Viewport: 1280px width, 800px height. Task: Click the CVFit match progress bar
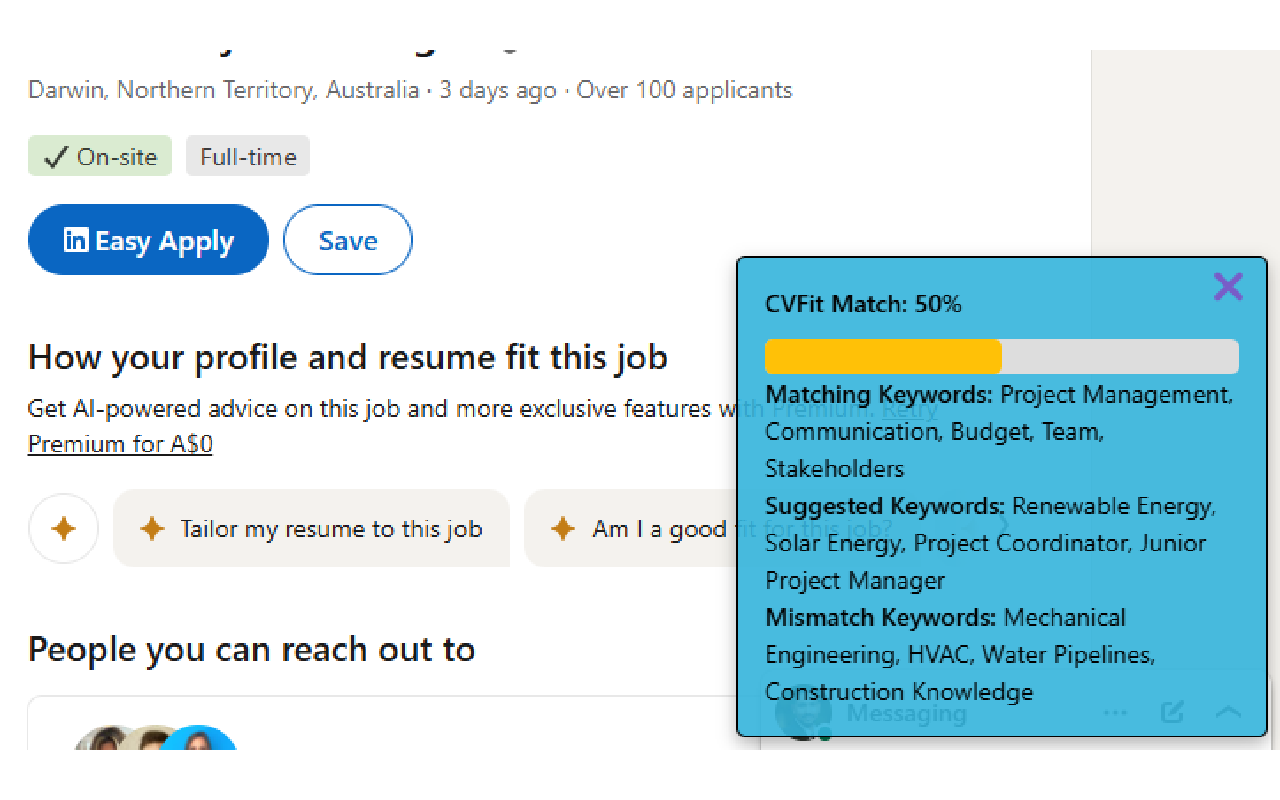point(1002,356)
